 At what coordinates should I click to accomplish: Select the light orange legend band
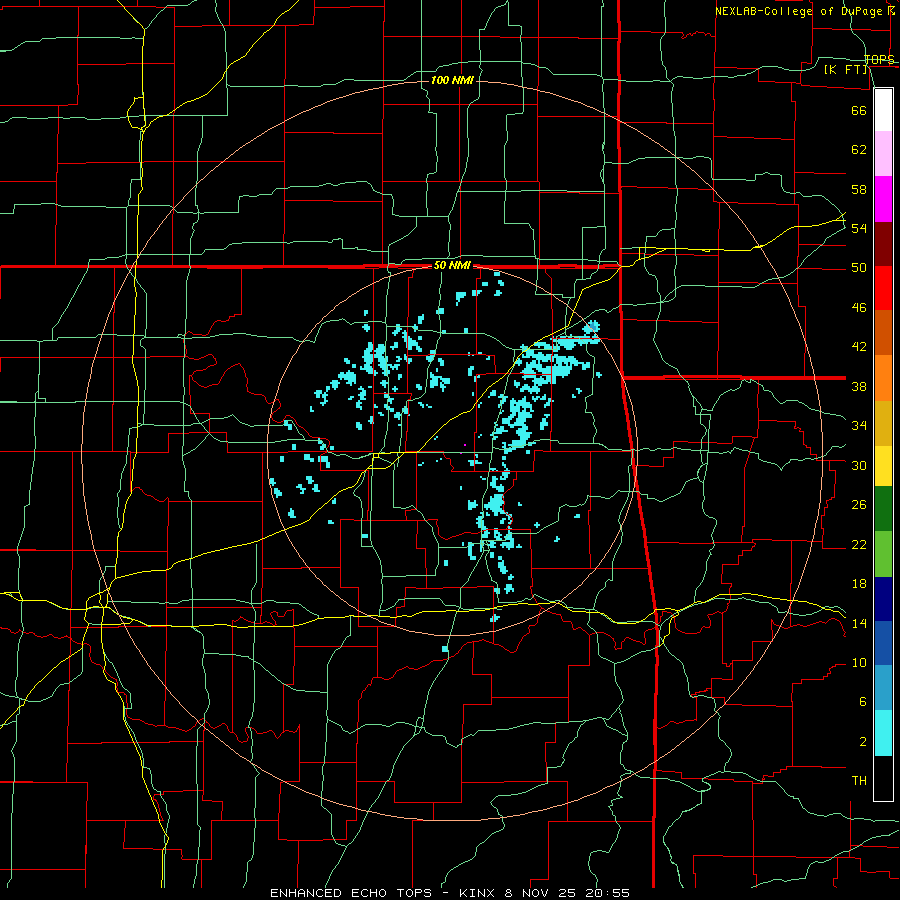[x=883, y=378]
